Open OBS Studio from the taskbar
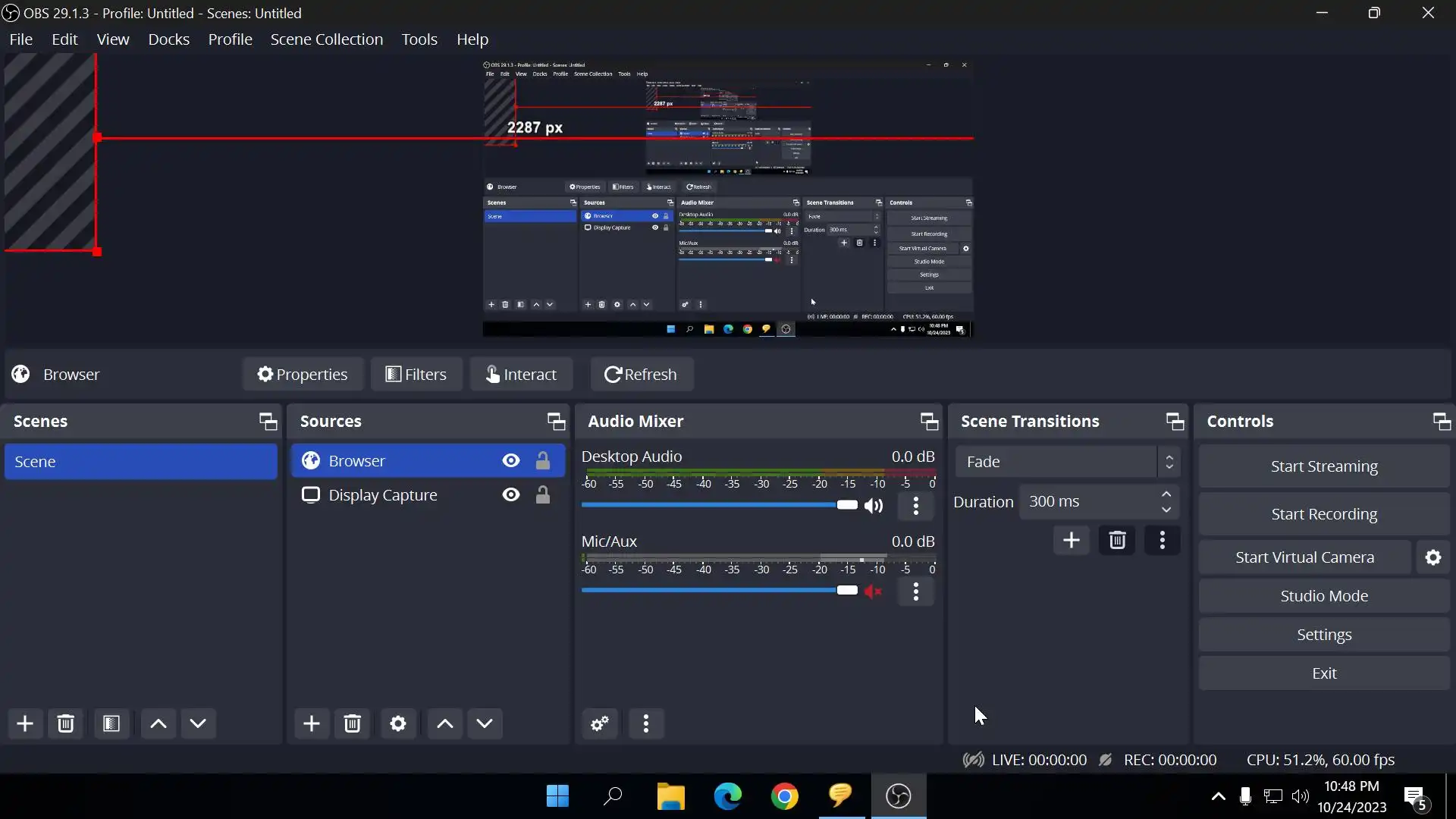The width and height of the screenshot is (1456, 819). pyautogui.click(x=898, y=796)
